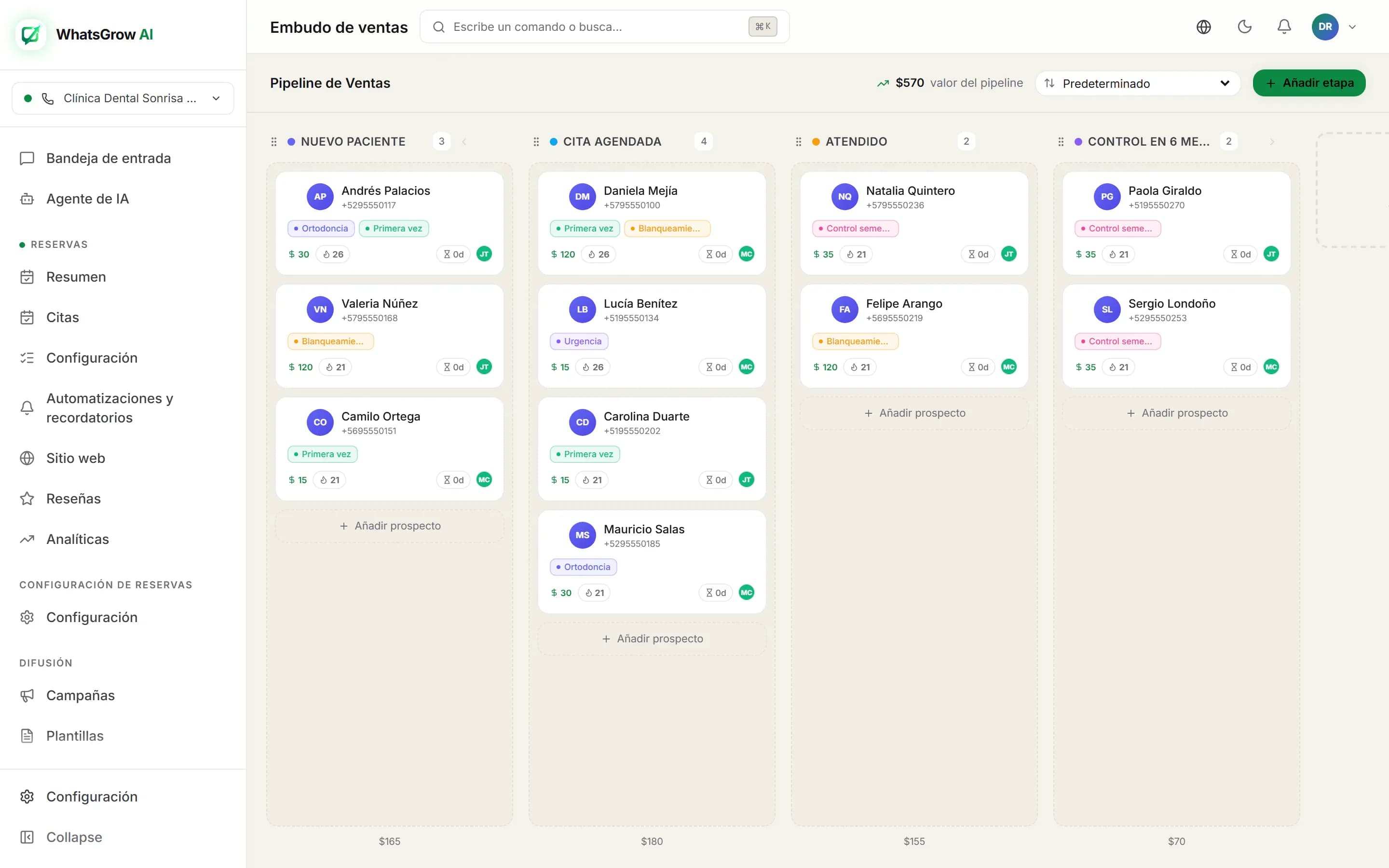Image resolution: width=1389 pixels, height=868 pixels.
Task: Toggle dark mode moon icon
Action: point(1244,27)
